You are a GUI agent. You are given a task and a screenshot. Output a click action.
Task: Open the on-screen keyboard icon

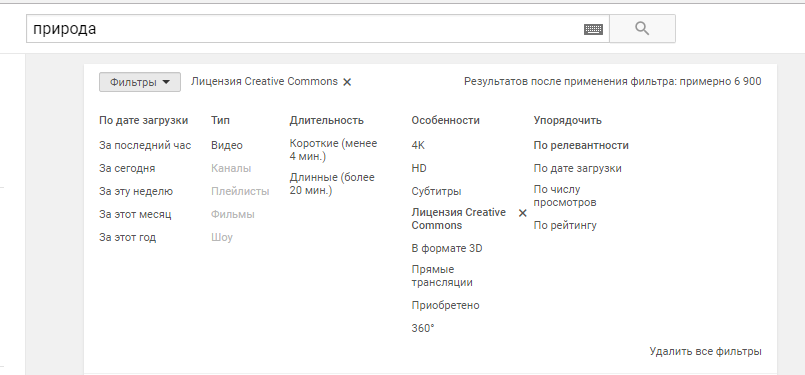point(593,29)
